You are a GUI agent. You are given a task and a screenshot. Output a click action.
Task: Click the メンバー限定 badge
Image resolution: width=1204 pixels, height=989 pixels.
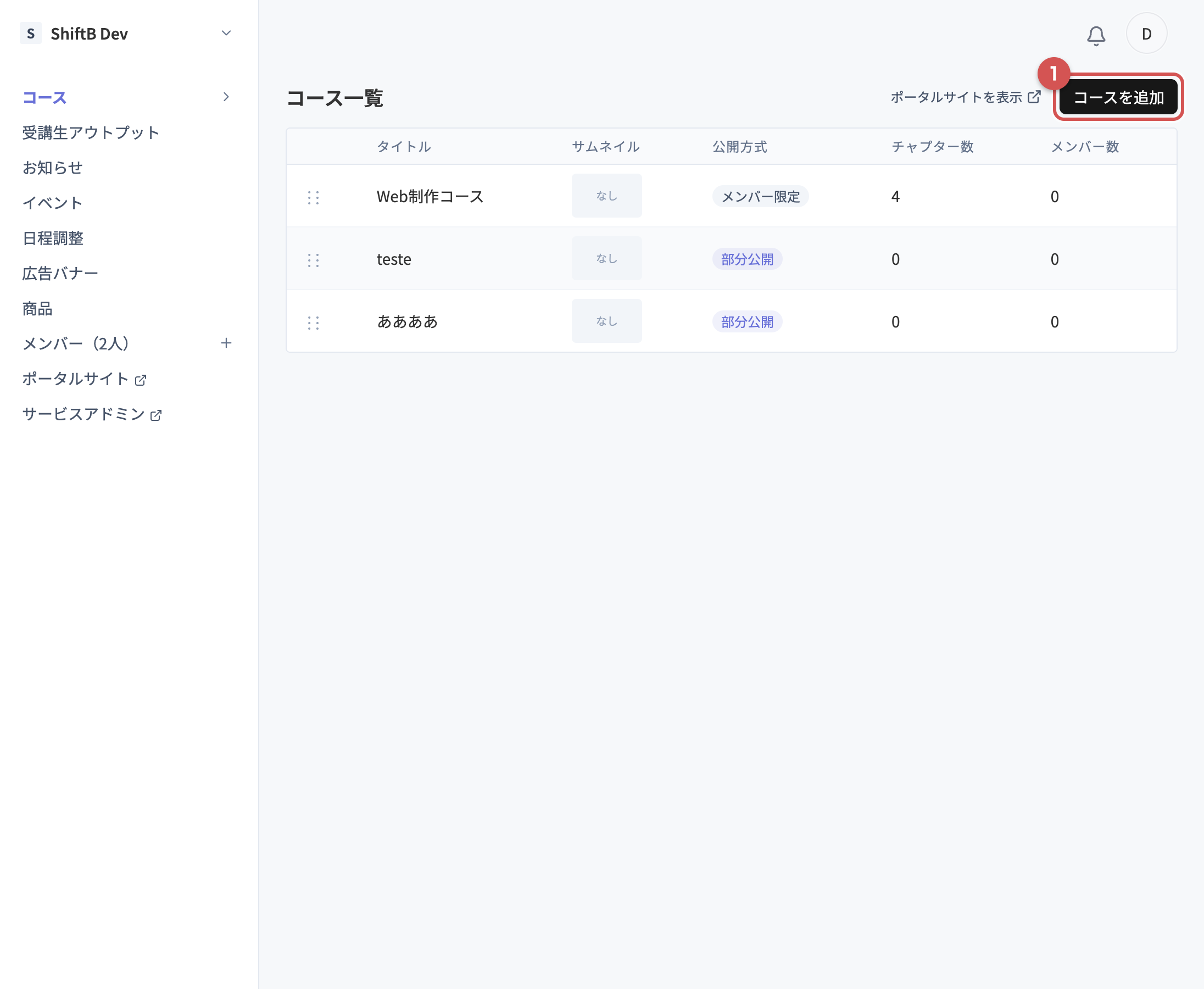760,197
